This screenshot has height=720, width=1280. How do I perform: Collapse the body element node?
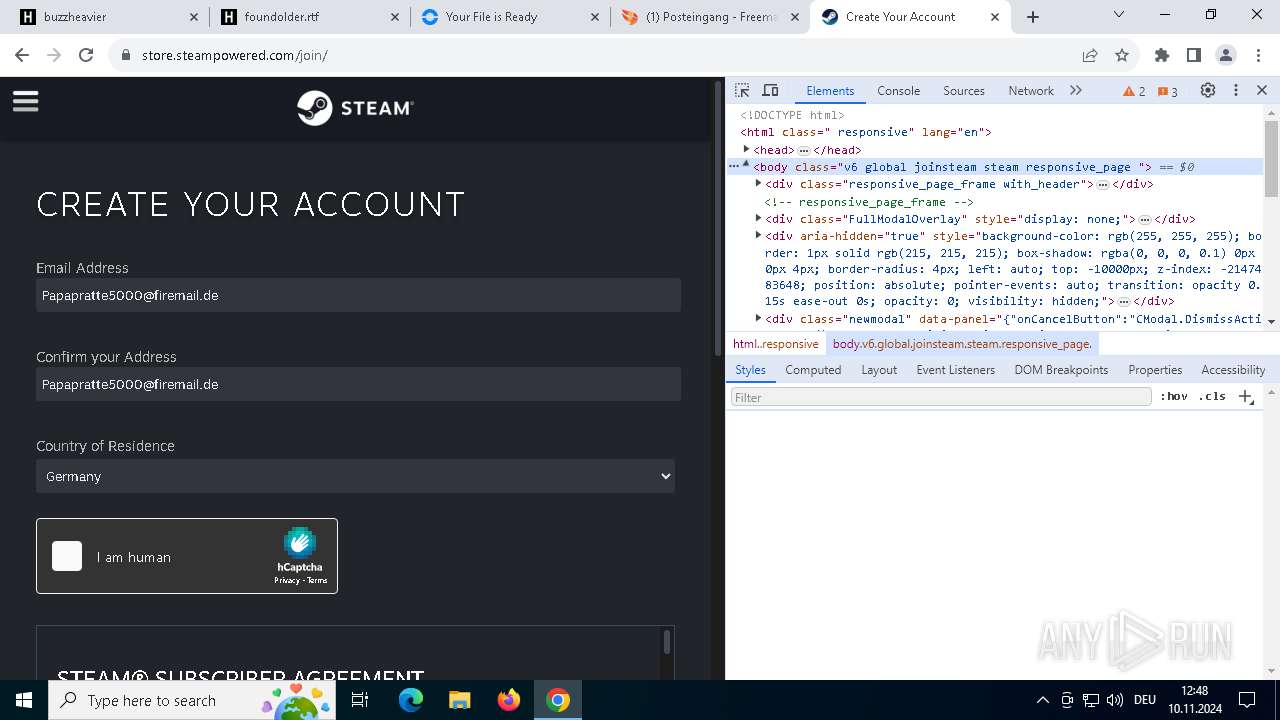pyautogui.click(x=746, y=166)
